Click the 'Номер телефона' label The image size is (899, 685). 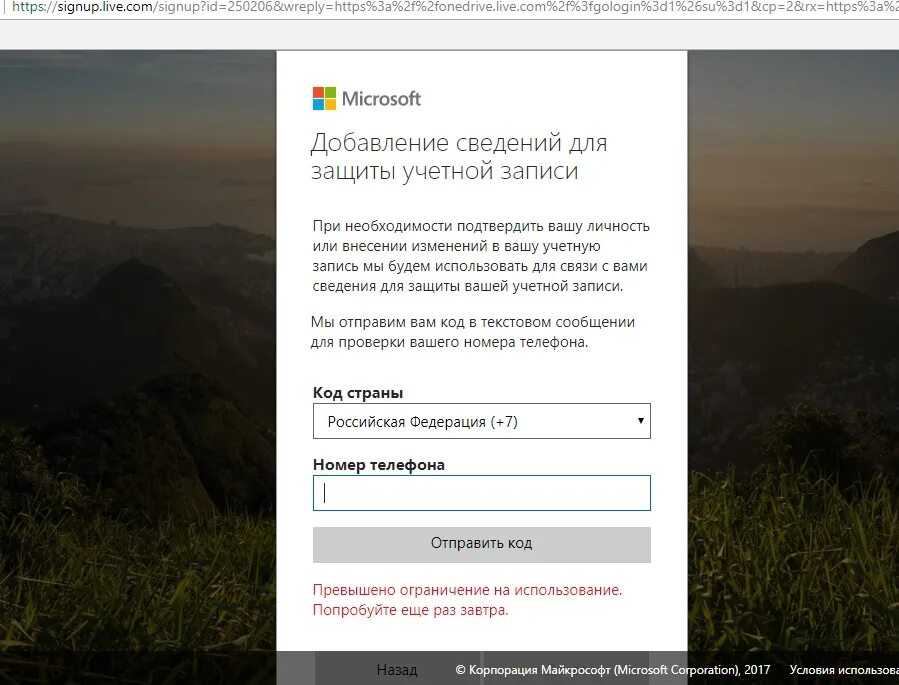coord(378,465)
